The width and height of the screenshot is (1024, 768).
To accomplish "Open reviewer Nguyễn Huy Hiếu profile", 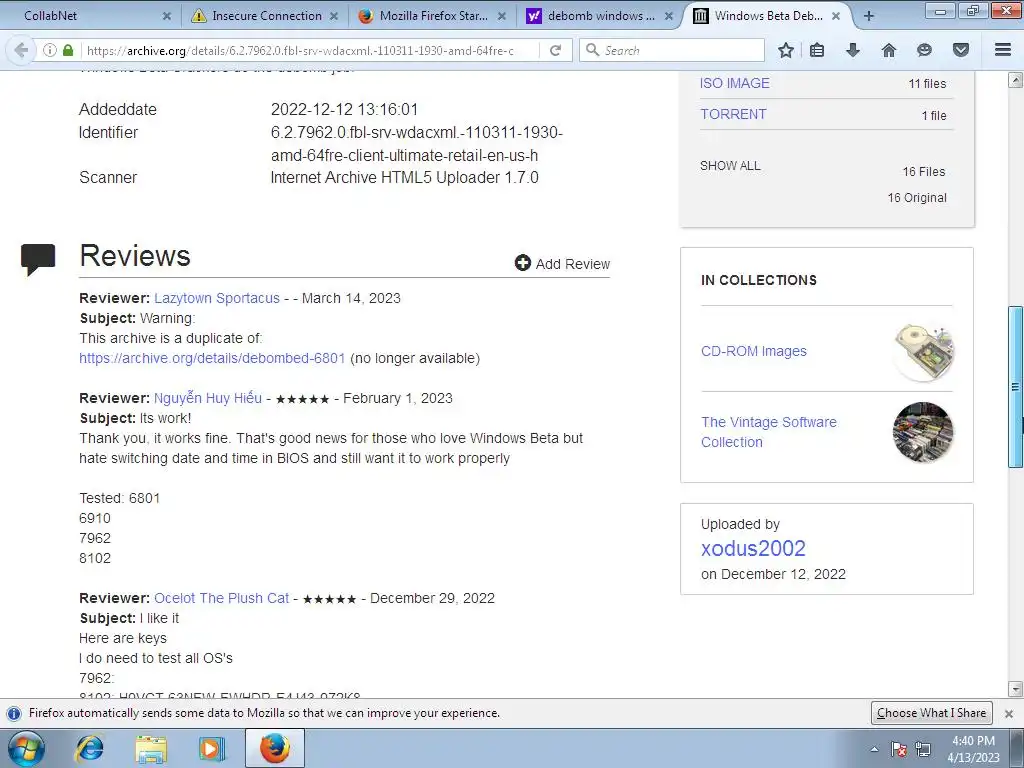I will pos(208,398).
